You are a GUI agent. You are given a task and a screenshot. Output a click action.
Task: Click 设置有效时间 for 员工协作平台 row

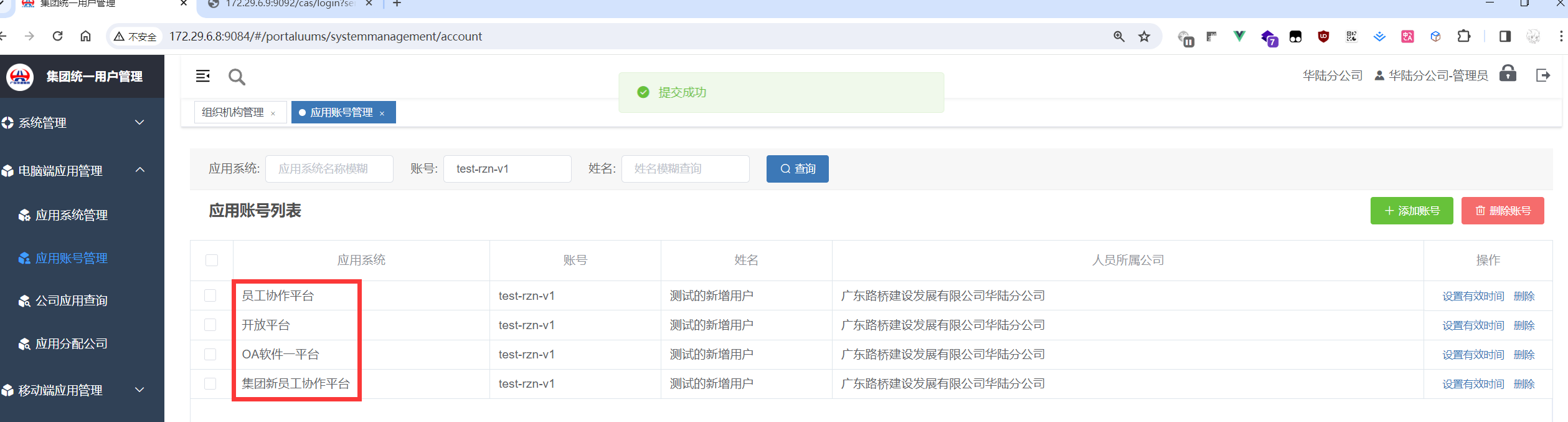point(1473,296)
